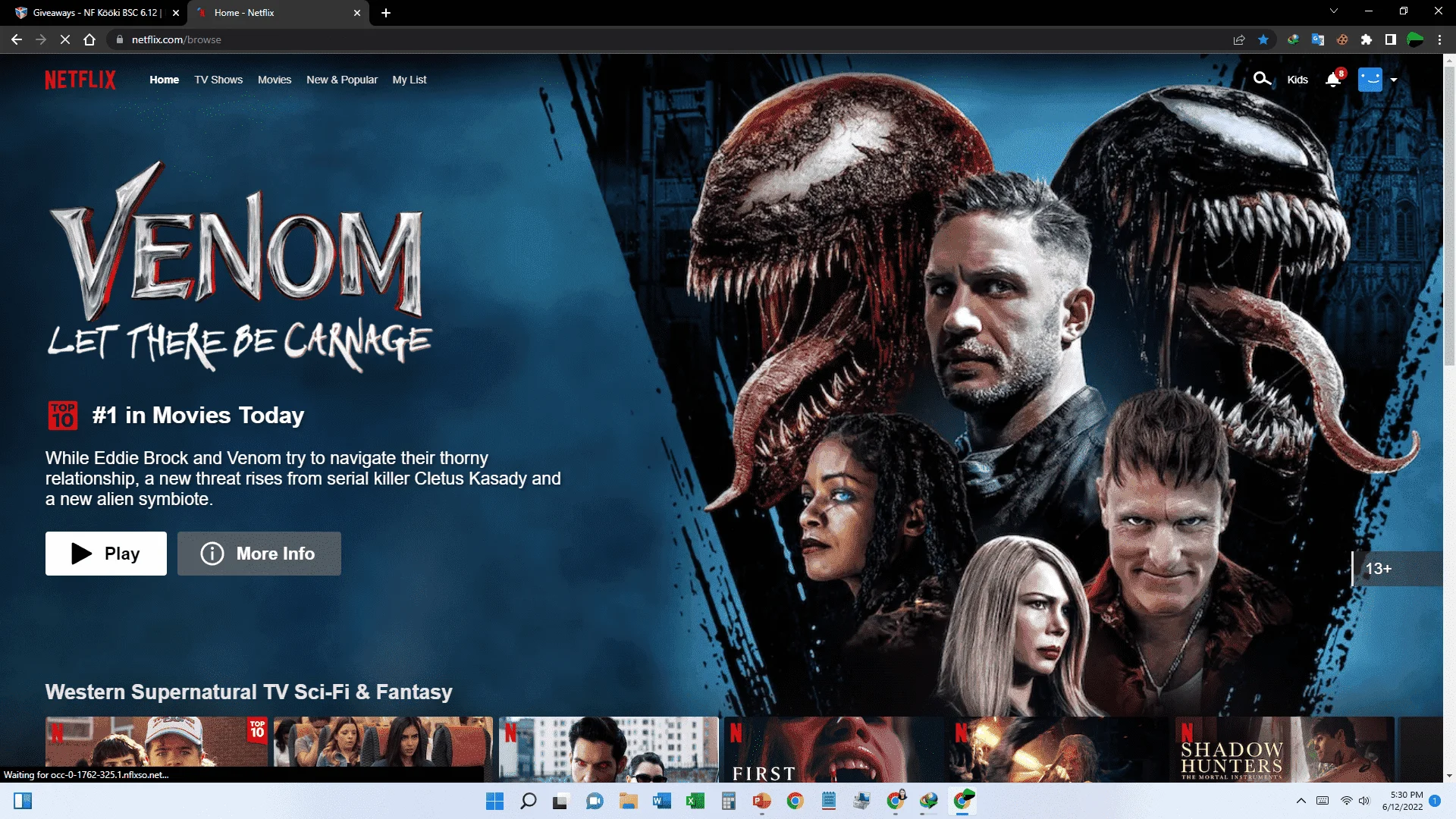Open the clock and date panel
Viewport: 1456px width, 819px height.
coord(1402,801)
